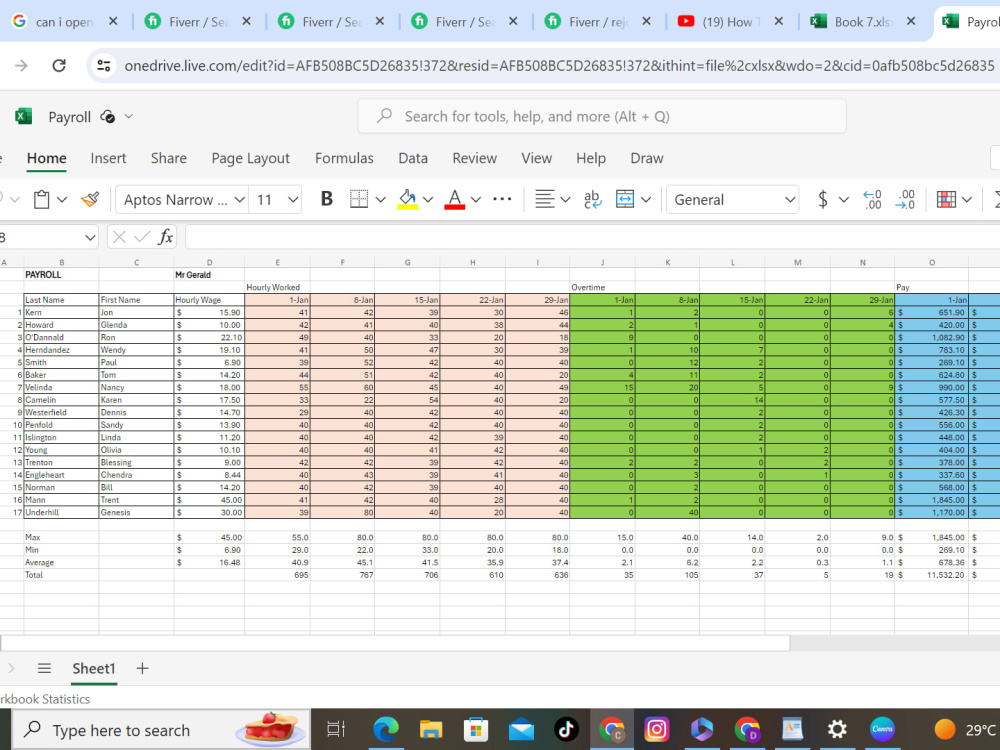Click the formula bar input
This screenshot has height=750, width=1000.
coord(592,237)
